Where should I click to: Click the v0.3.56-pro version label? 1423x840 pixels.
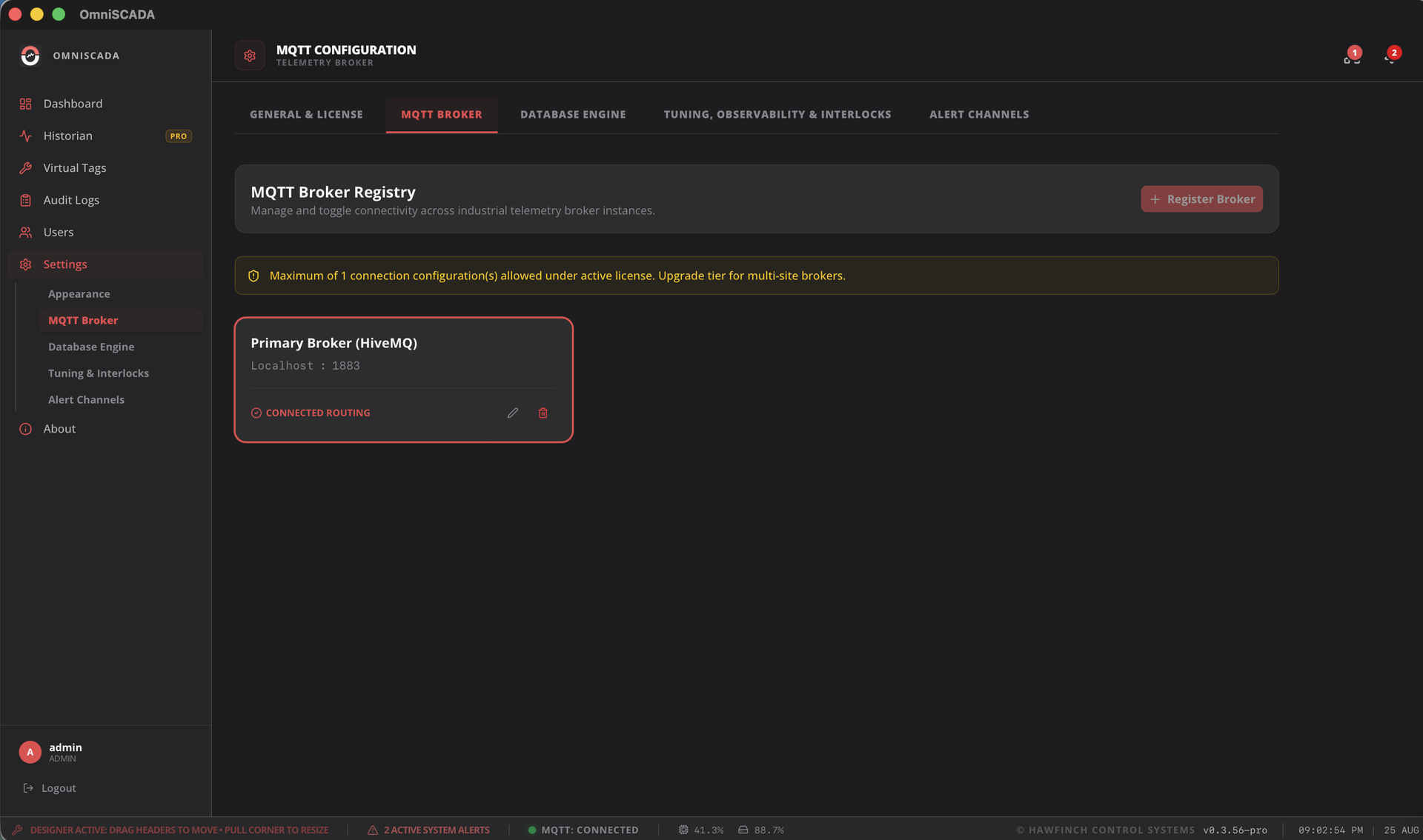click(x=1235, y=830)
